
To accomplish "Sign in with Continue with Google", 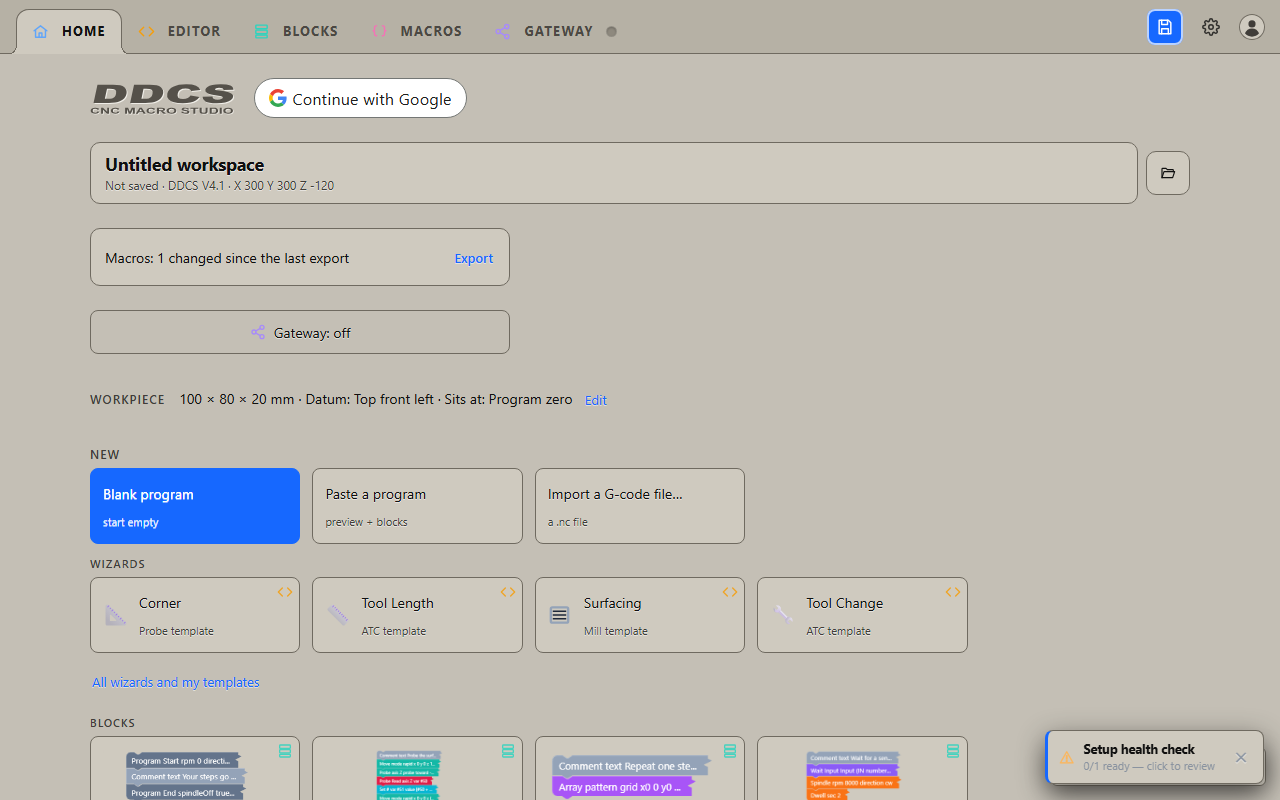I will click(360, 98).
